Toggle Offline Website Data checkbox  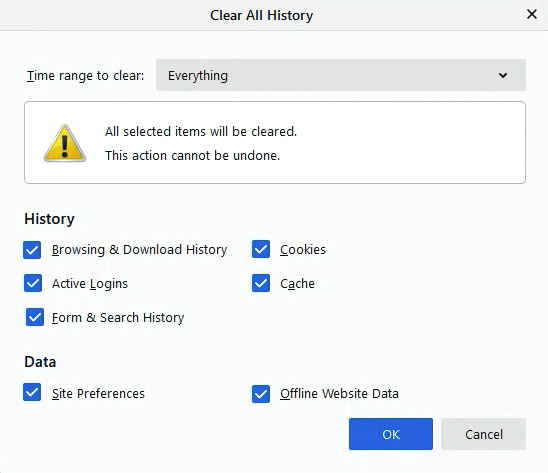(261, 394)
